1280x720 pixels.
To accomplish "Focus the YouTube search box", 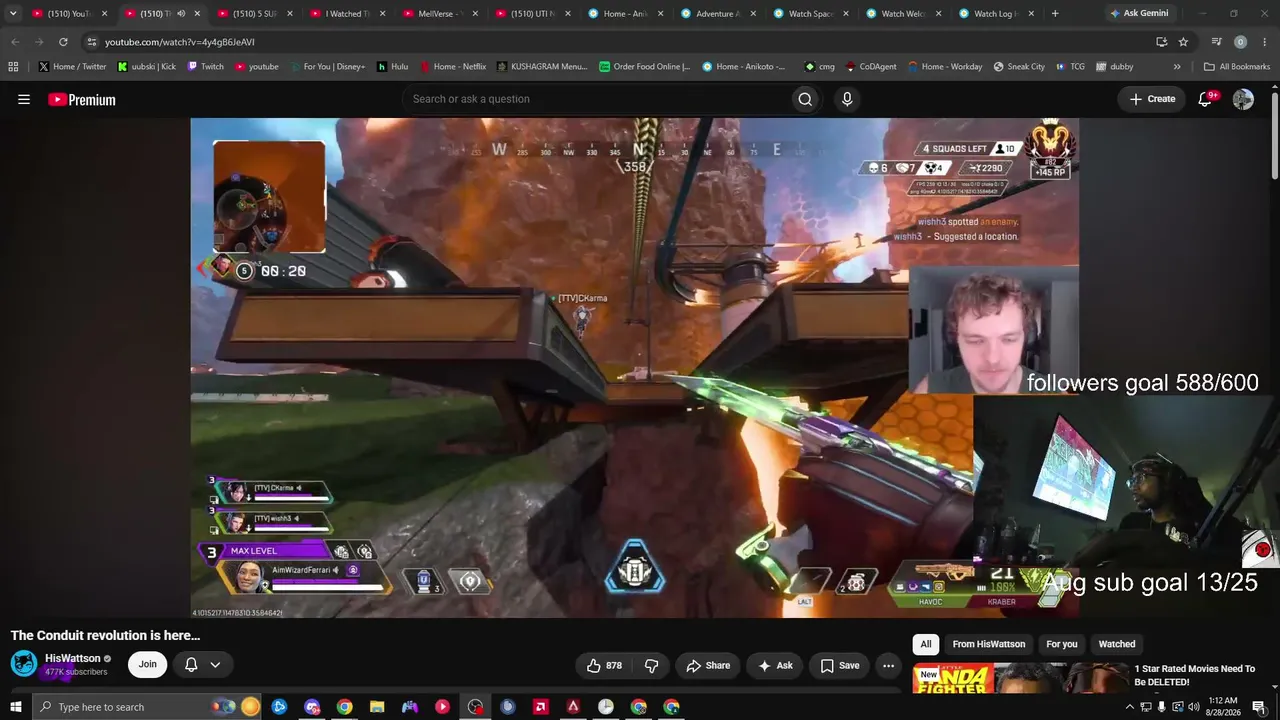I will tap(595, 99).
